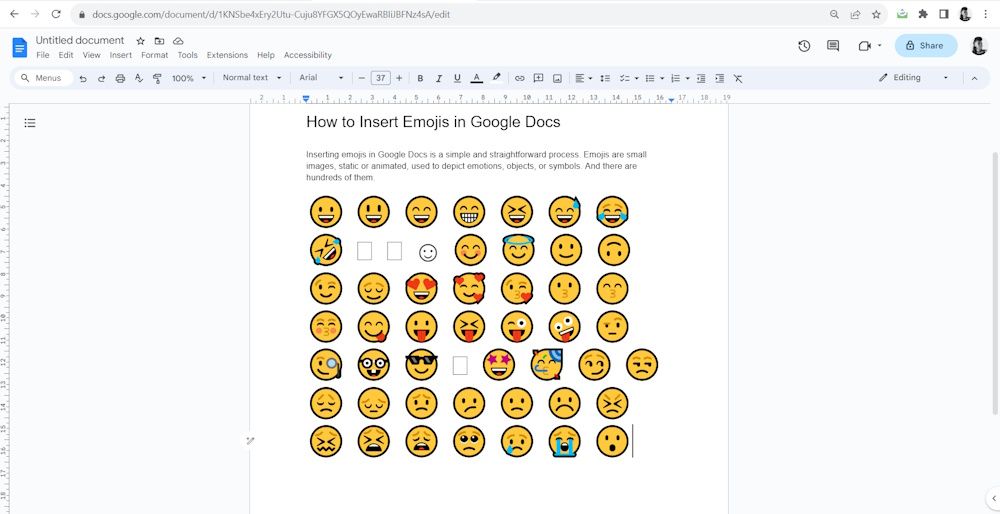Open the Insert menu

(121, 55)
